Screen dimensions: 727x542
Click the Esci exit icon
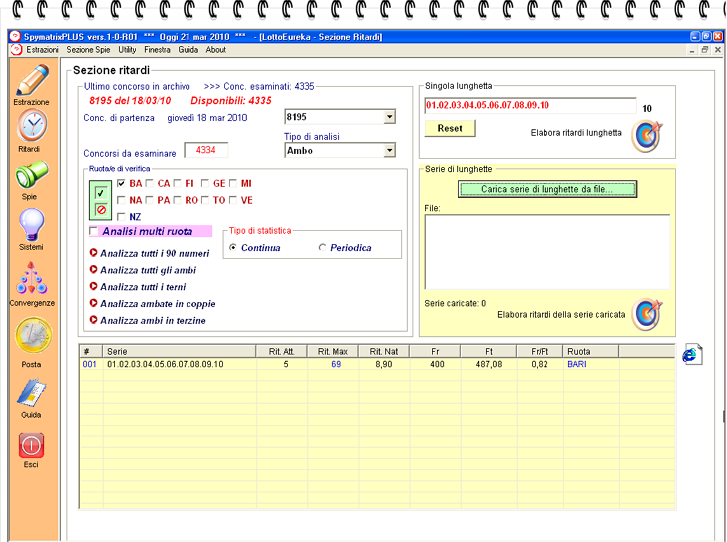(x=31, y=445)
